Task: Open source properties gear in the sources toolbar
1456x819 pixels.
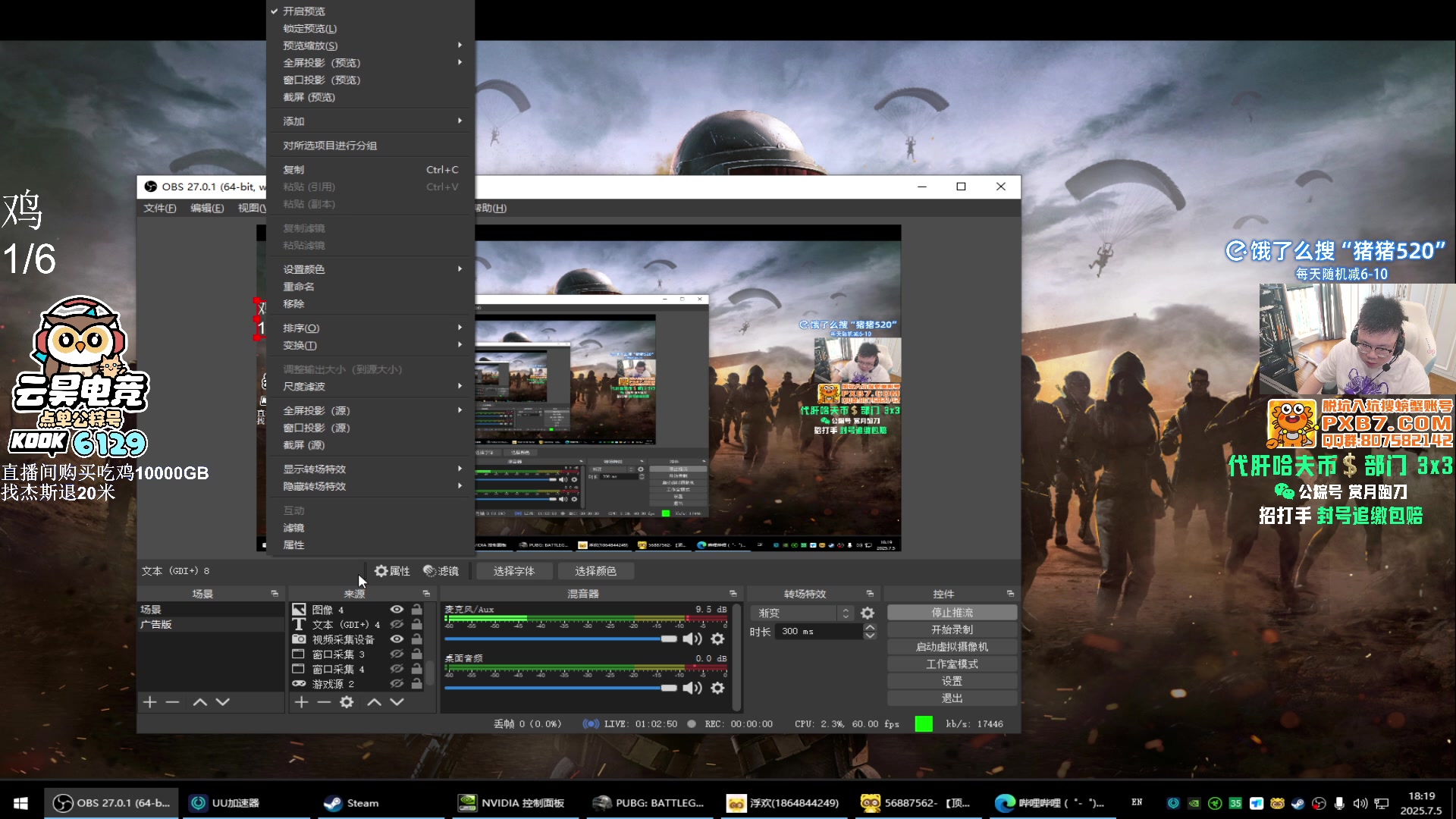Action: click(347, 702)
